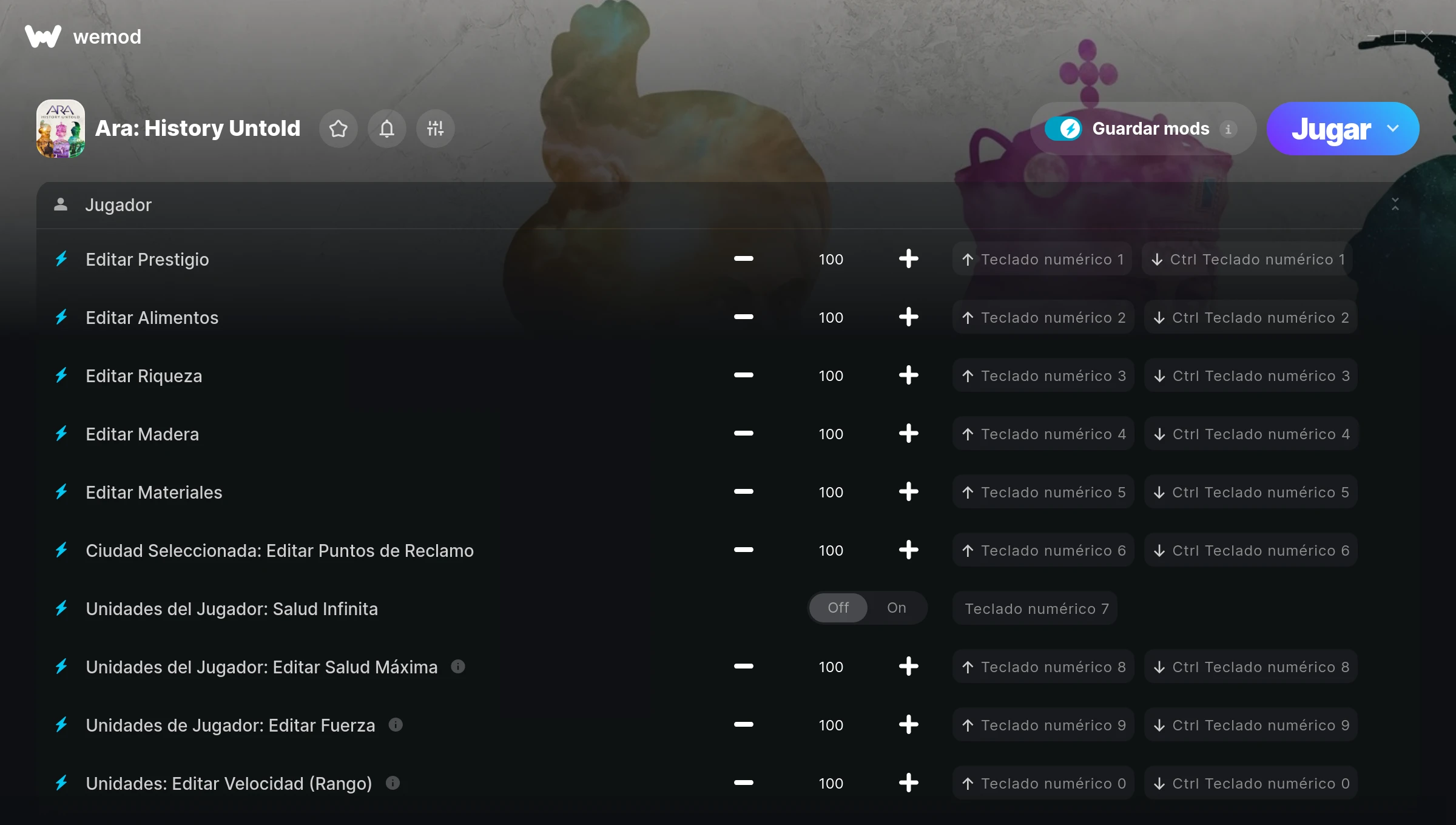This screenshot has width=1456, height=825.
Task: Decrease Editar Alimentos value with minus
Action: [x=743, y=317]
